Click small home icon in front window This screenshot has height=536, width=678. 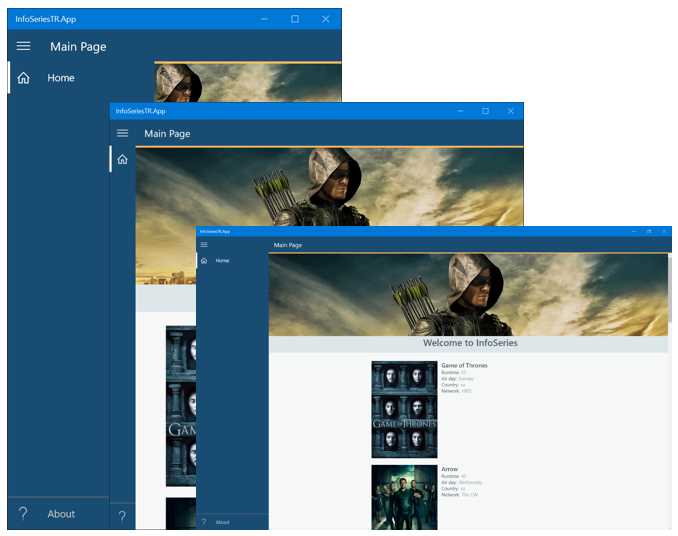(204, 261)
